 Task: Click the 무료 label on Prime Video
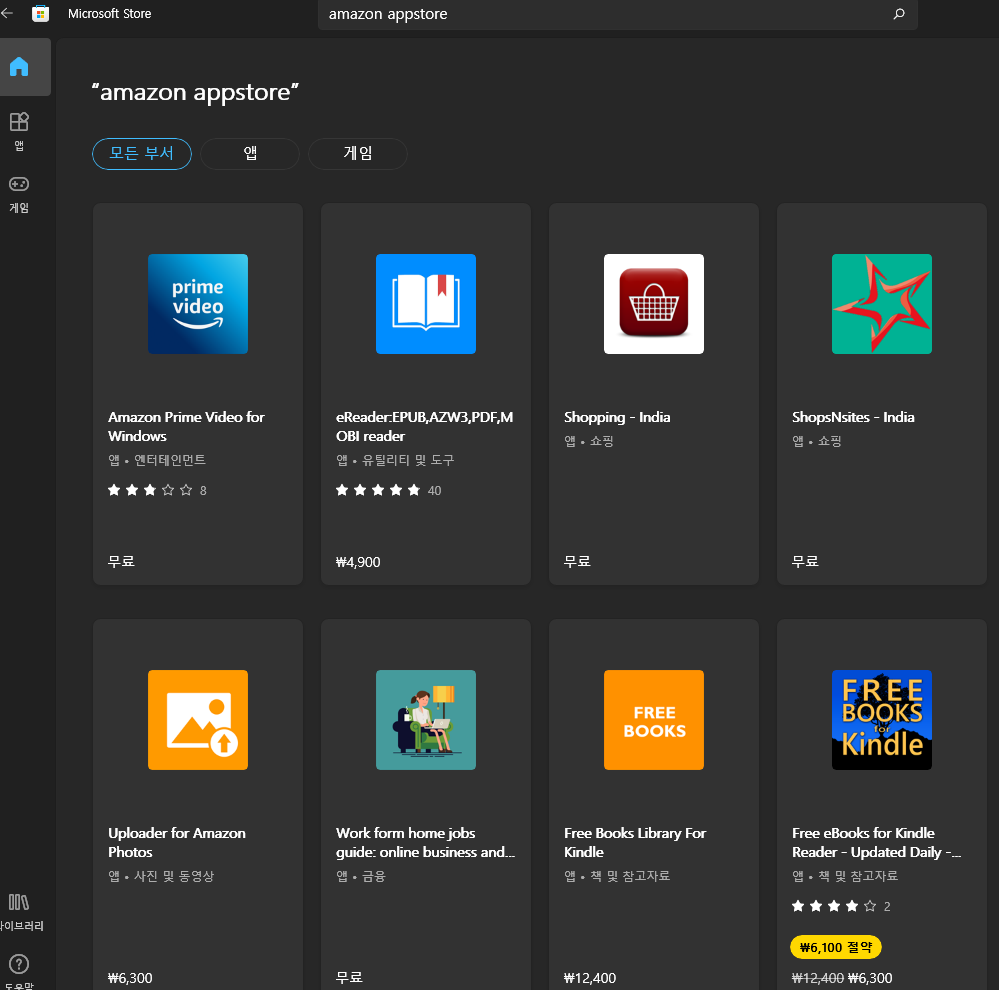[x=121, y=561]
